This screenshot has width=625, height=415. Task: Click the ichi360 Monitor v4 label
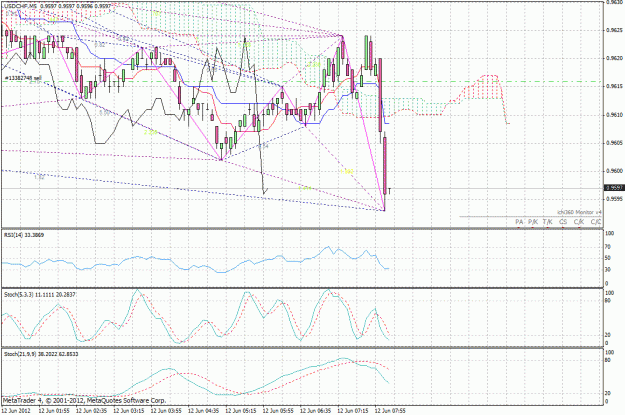[x=579, y=212]
